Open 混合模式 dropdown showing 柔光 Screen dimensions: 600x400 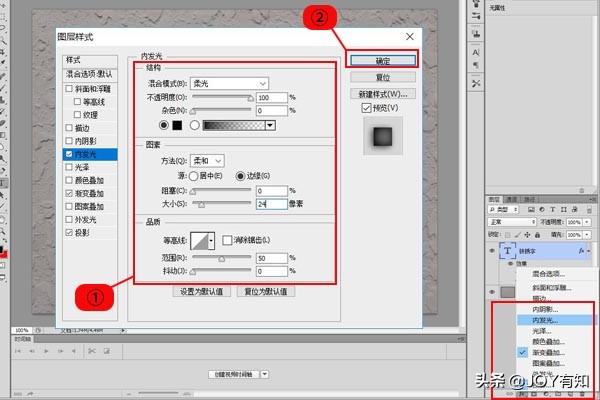tap(229, 83)
